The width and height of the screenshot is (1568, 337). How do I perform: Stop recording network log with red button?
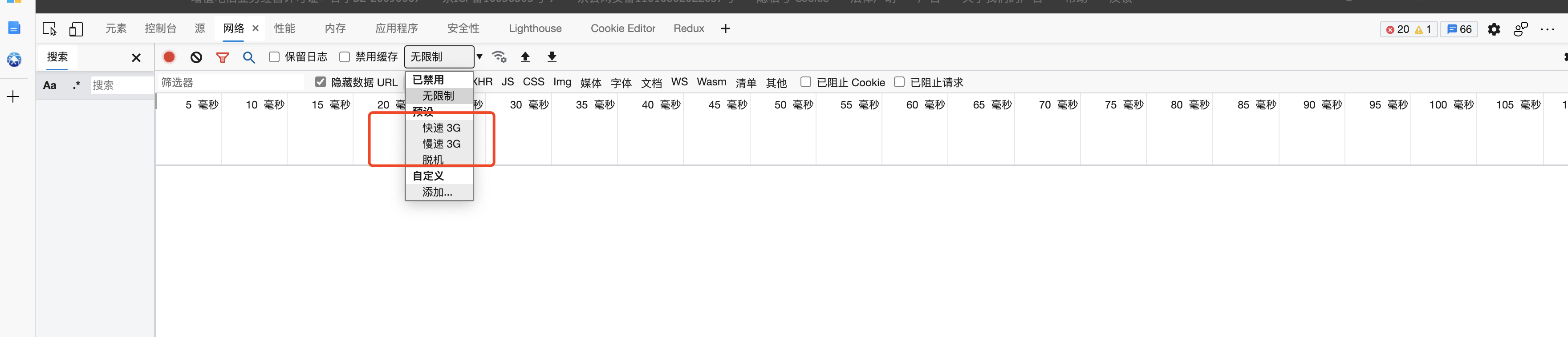(x=169, y=56)
